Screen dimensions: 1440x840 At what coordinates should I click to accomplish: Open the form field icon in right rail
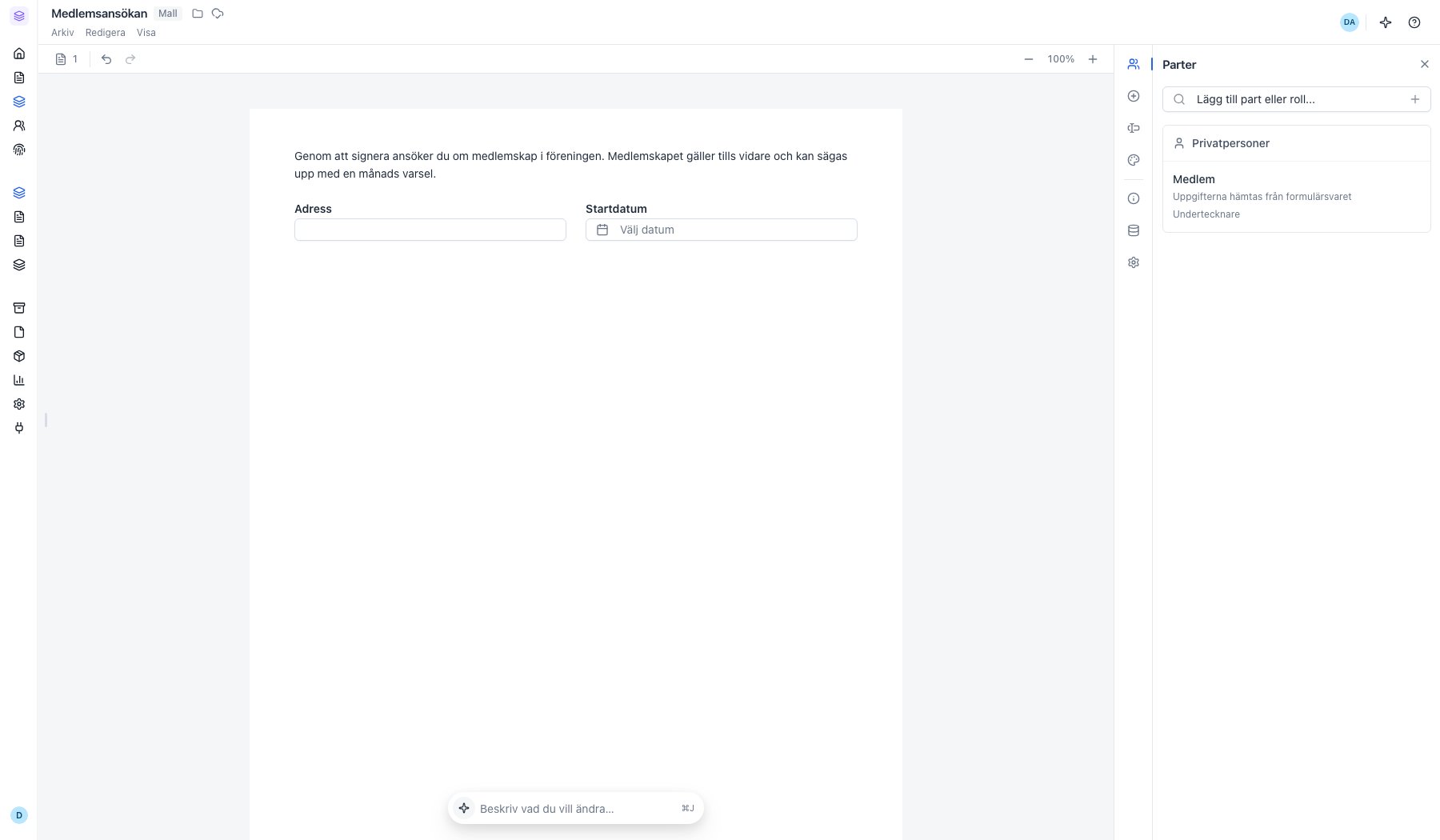tap(1134, 128)
